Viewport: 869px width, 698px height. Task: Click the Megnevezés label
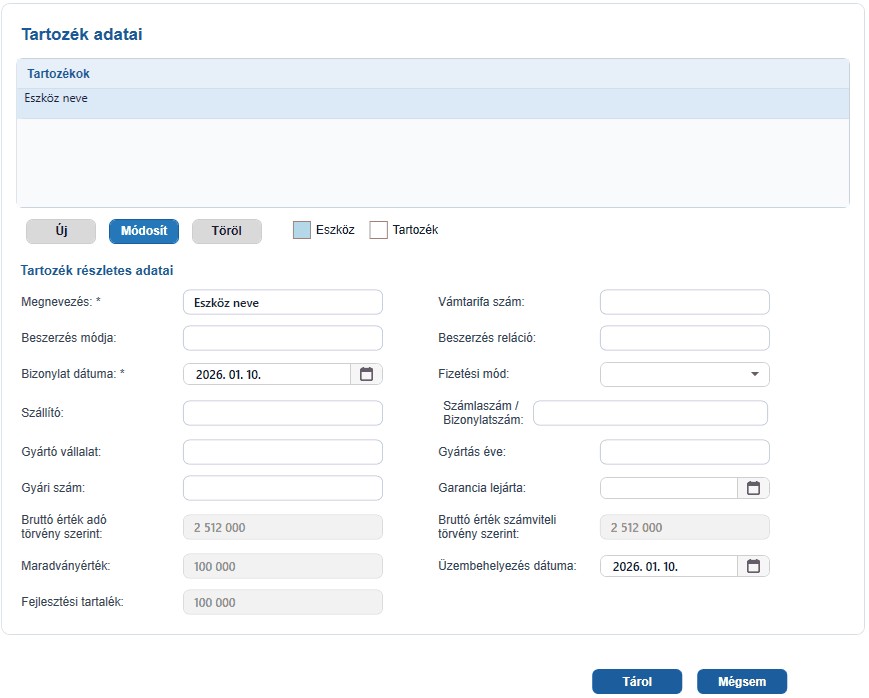click(61, 302)
